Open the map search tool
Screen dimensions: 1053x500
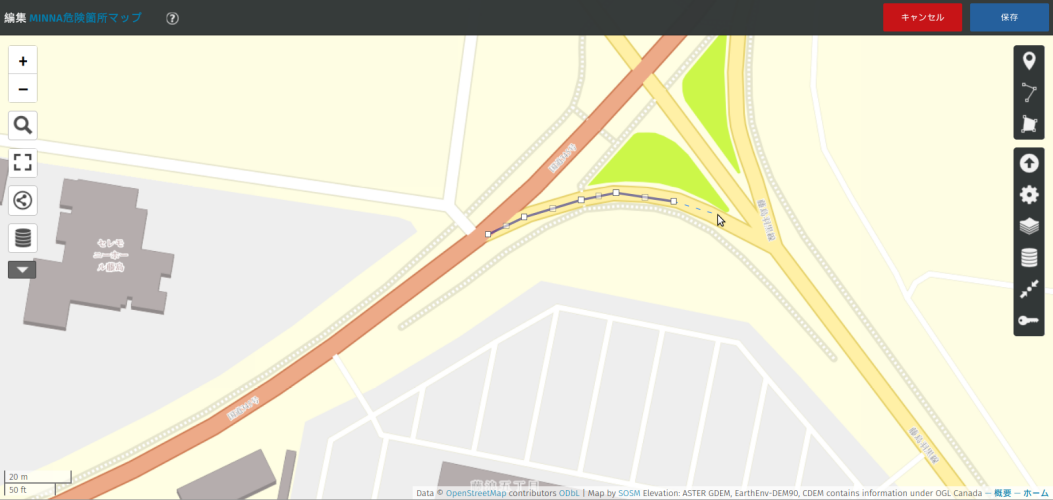click(23, 126)
